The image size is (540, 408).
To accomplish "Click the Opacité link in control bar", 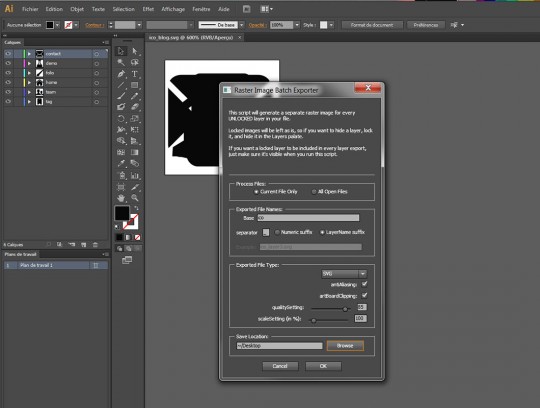I will 258,25.
